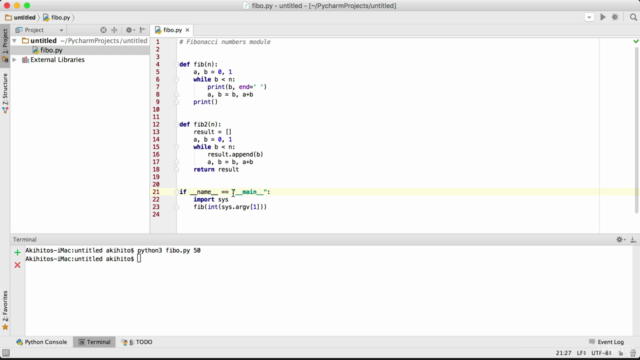Click the untitled breadcrumb in navigation bar
Image resolution: width=640 pixels, height=360 pixels.
coord(24,18)
